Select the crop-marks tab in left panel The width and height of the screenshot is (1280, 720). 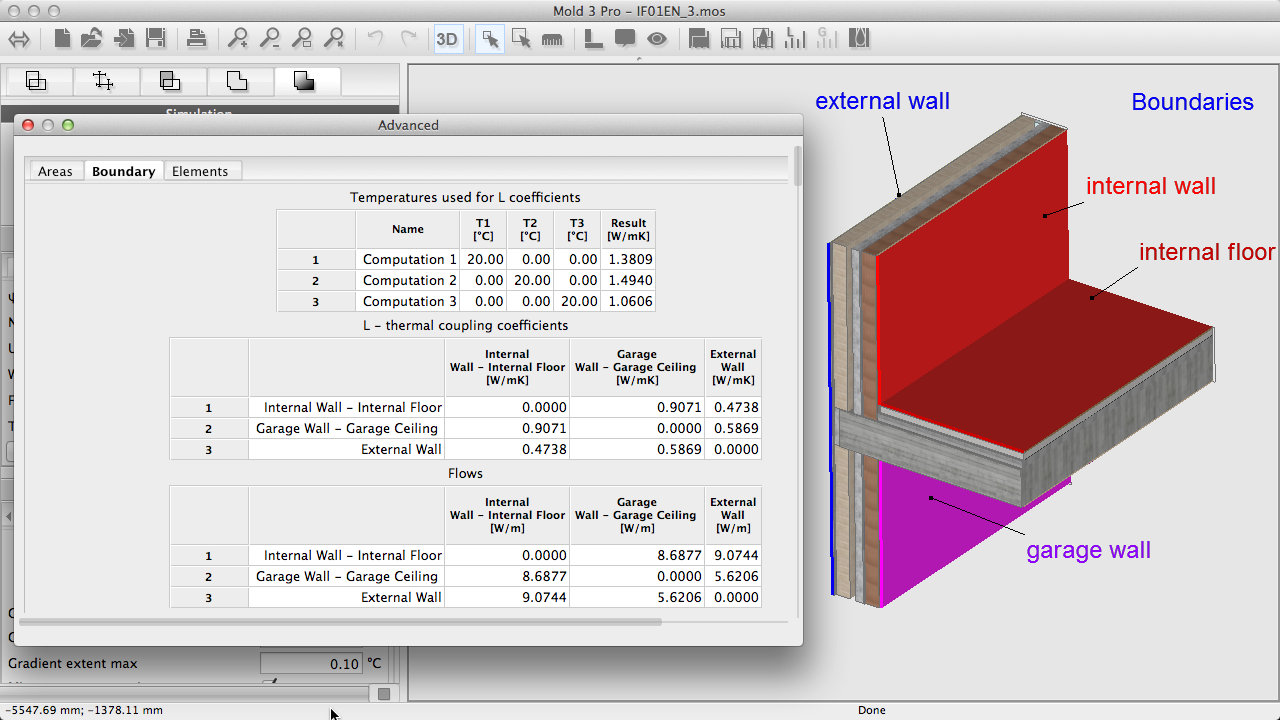103,82
